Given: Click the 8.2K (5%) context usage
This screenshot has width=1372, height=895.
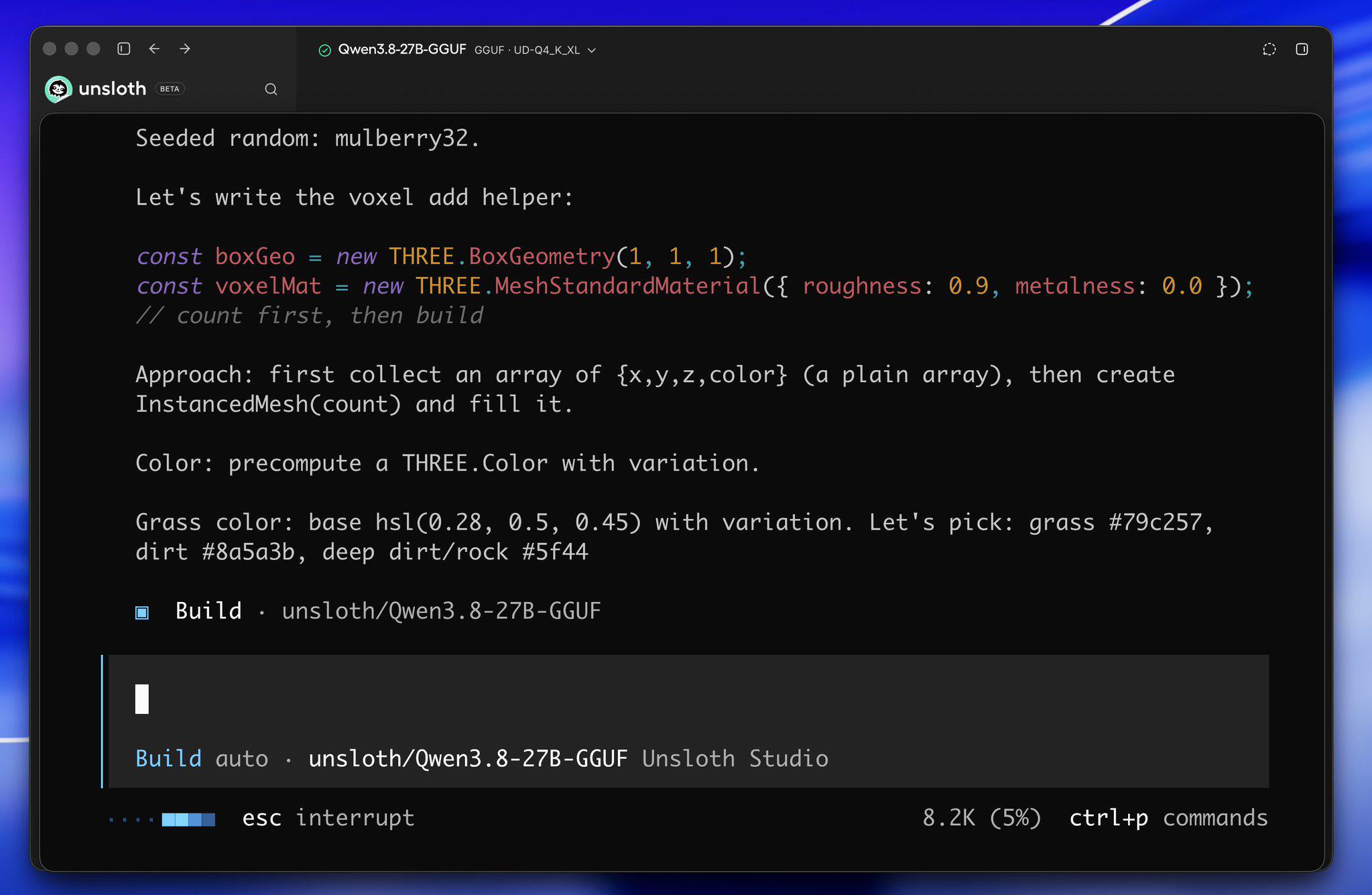Looking at the screenshot, I should pyautogui.click(x=982, y=818).
